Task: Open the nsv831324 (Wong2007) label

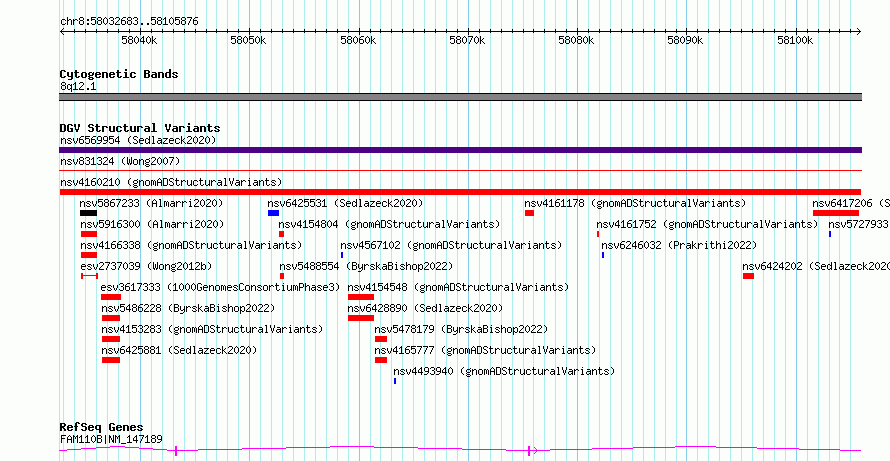Action: coord(120,161)
